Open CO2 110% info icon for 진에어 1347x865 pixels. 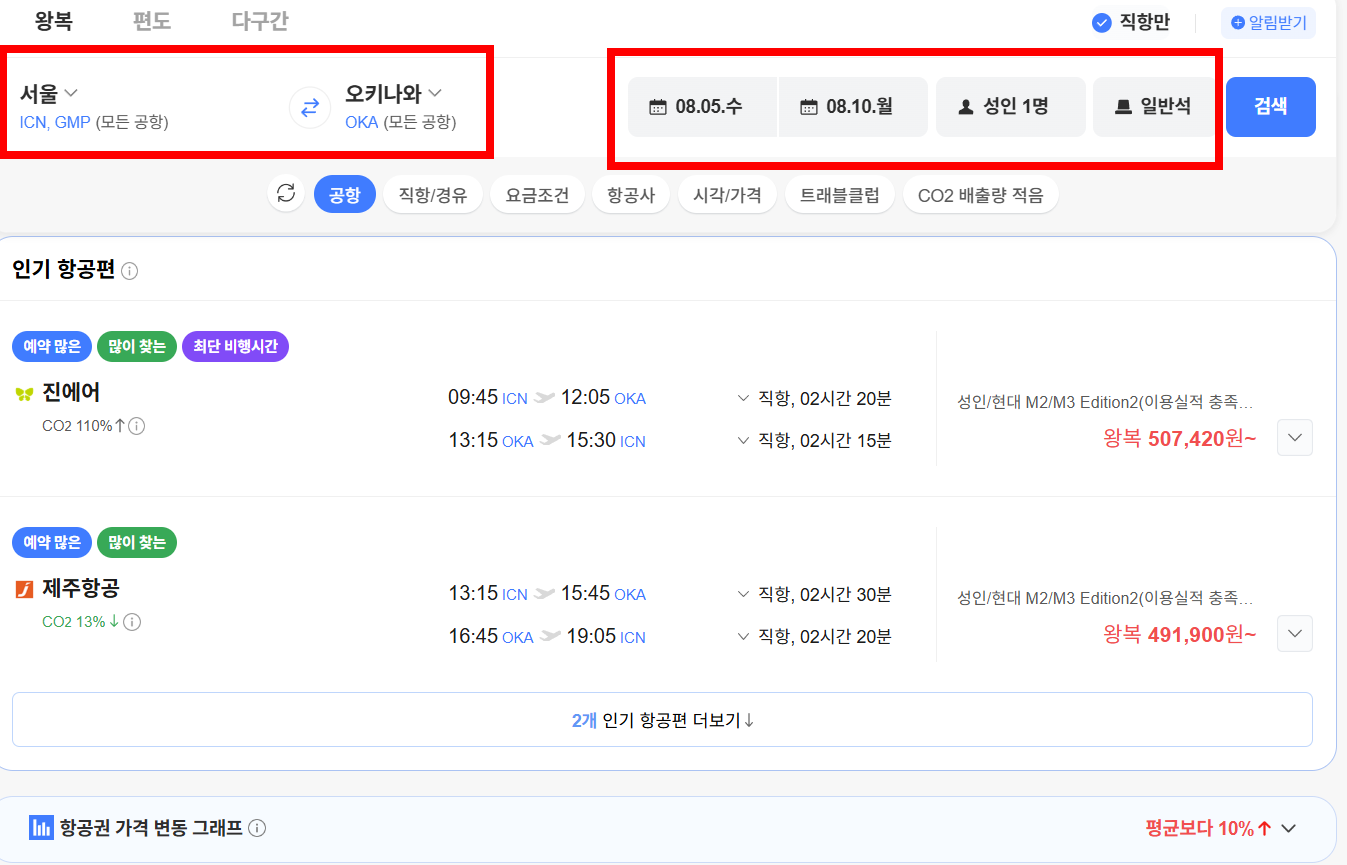pyautogui.click(x=137, y=426)
